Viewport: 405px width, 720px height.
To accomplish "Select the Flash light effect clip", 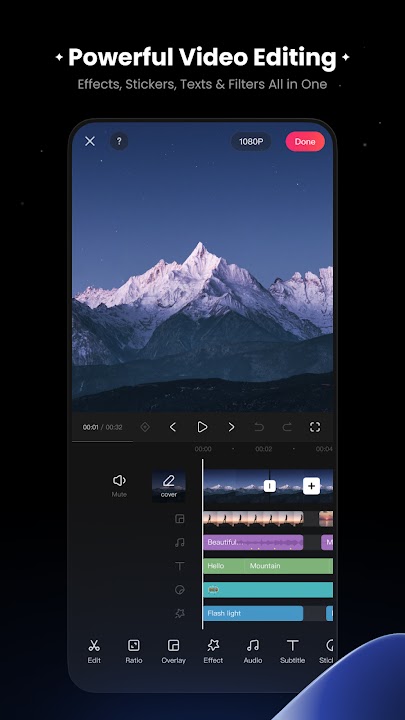I will (253, 613).
